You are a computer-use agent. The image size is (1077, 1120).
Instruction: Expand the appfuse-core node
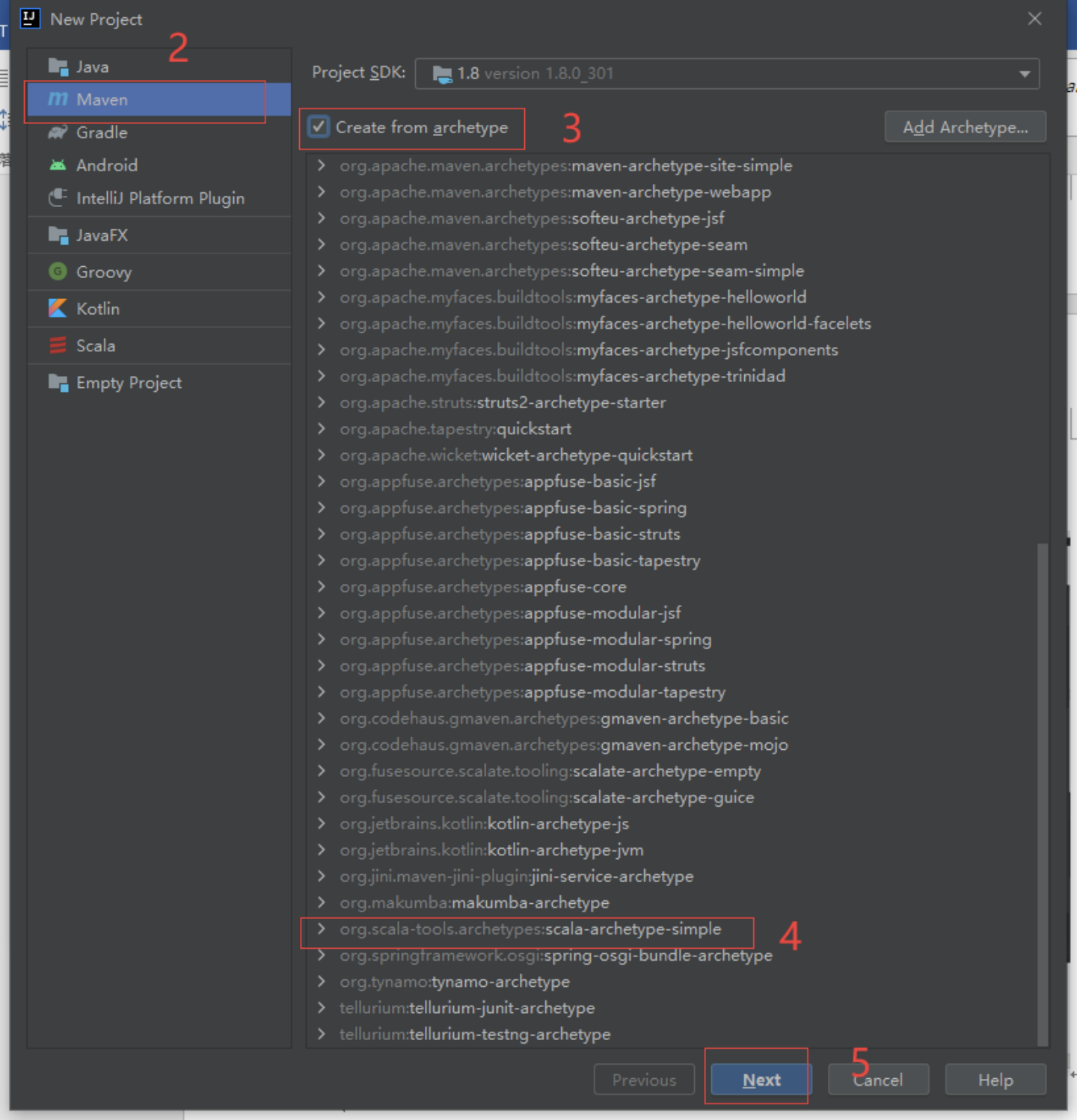coord(322,587)
